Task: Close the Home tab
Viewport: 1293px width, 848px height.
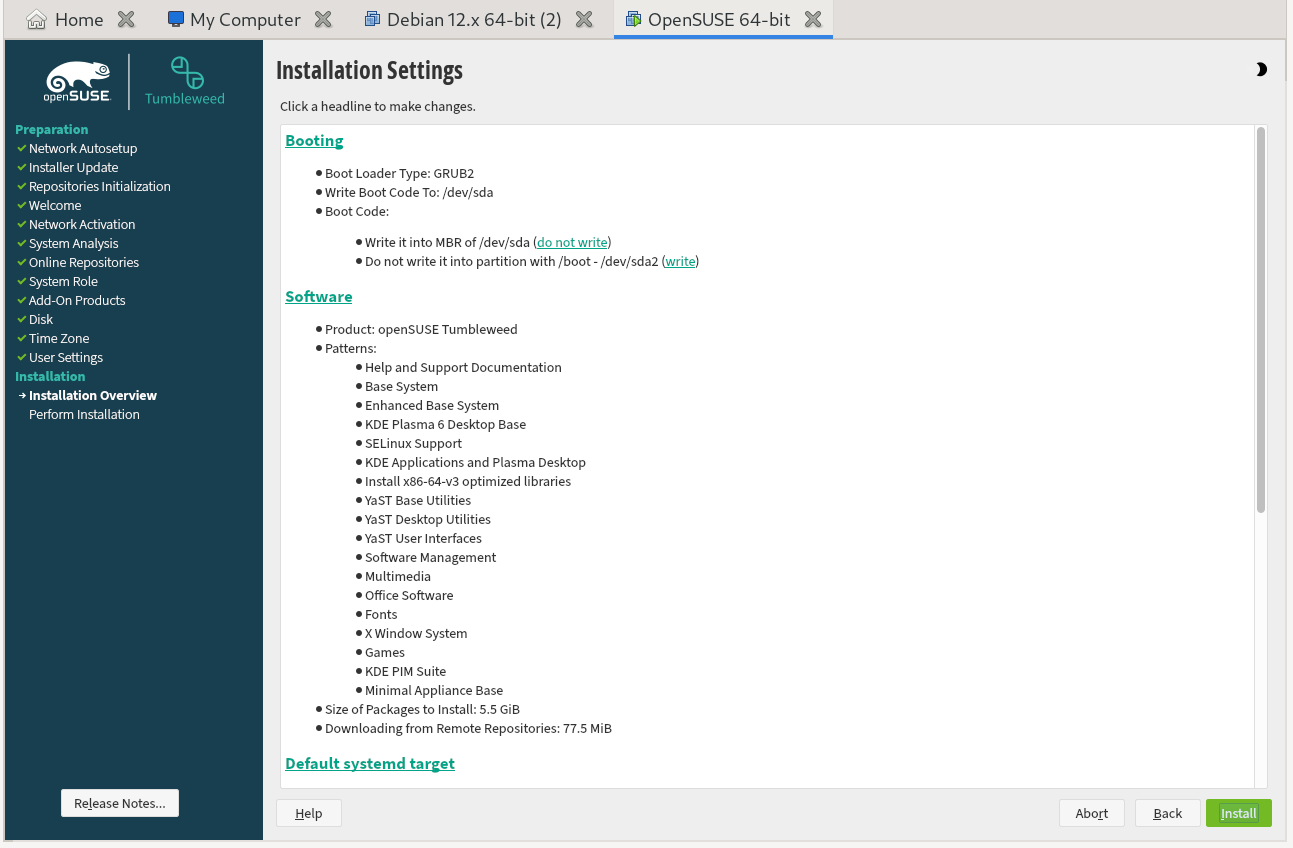Action: pyautogui.click(x=126, y=19)
